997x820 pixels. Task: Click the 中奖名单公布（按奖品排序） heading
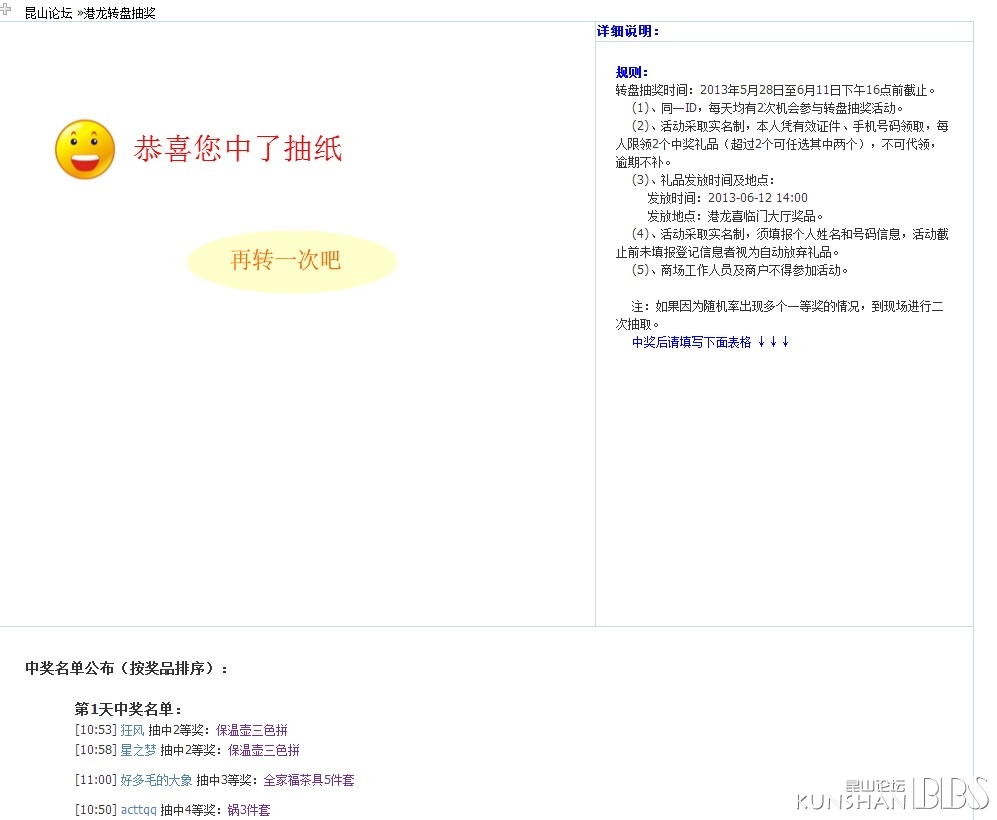click(x=127, y=669)
